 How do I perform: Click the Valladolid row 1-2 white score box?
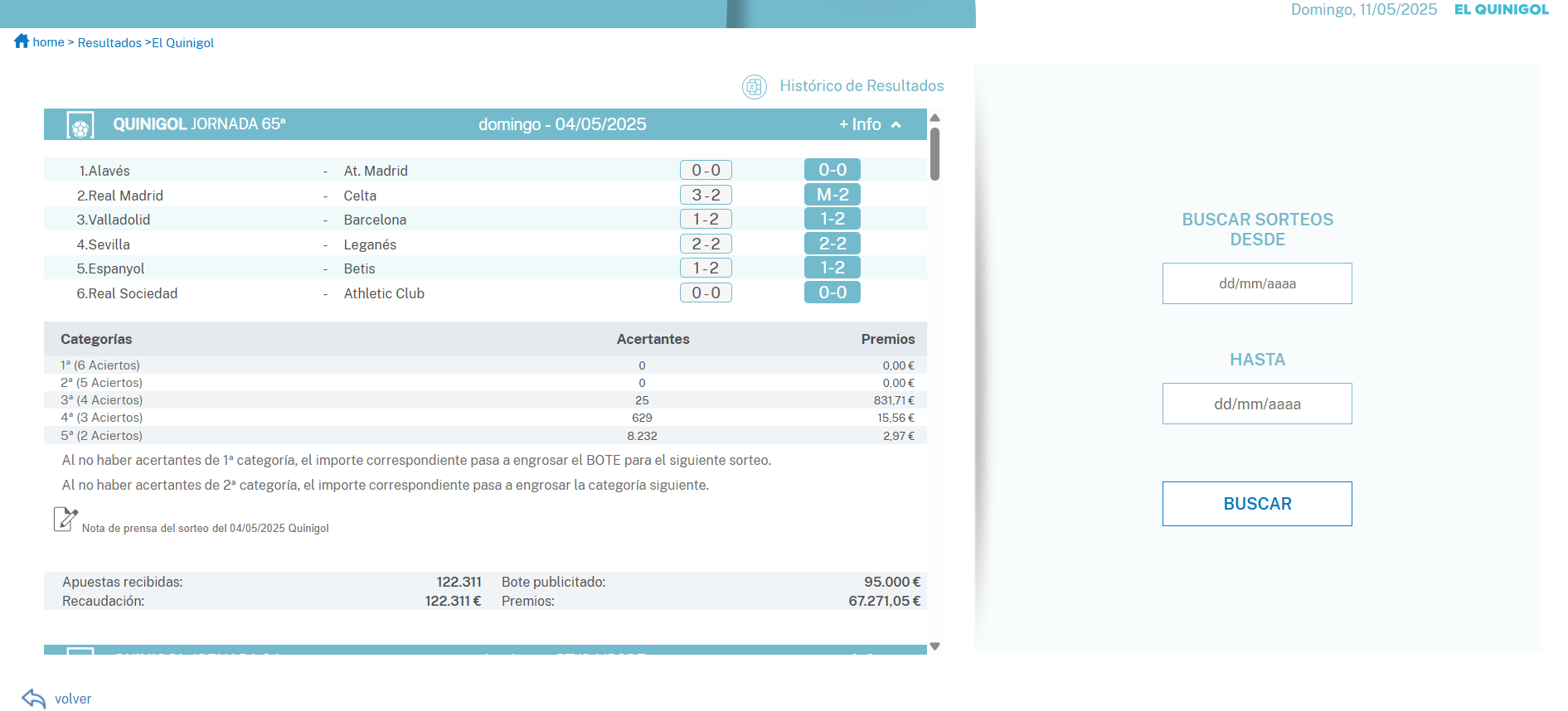pyautogui.click(x=706, y=219)
